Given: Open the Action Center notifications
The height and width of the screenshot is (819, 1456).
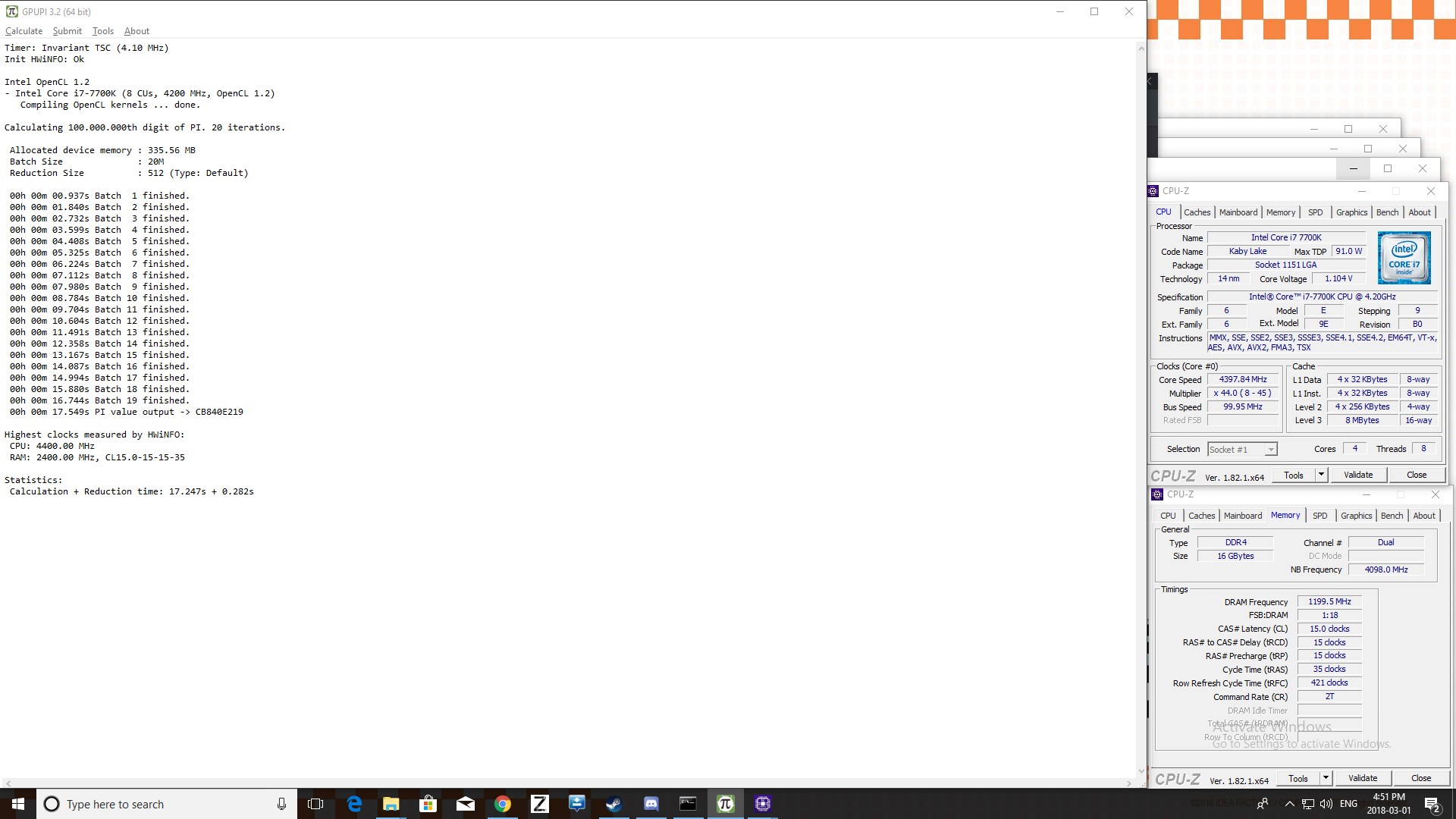Looking at the screenshot, I should [x=1432, y=804].
